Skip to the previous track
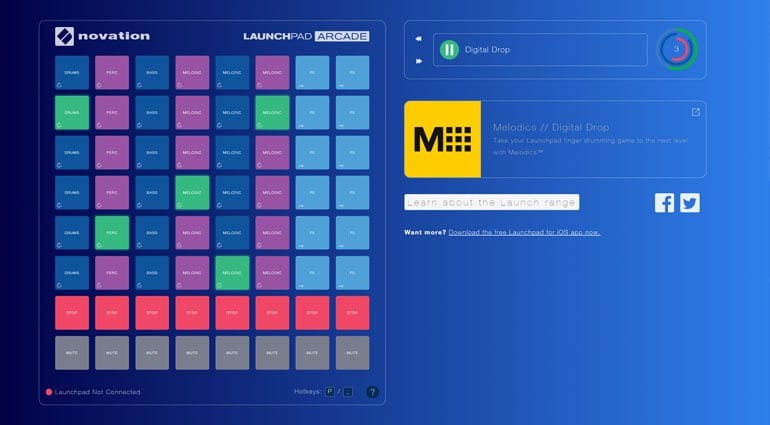This screenshot has width=770, height=425. pos(418,38)
